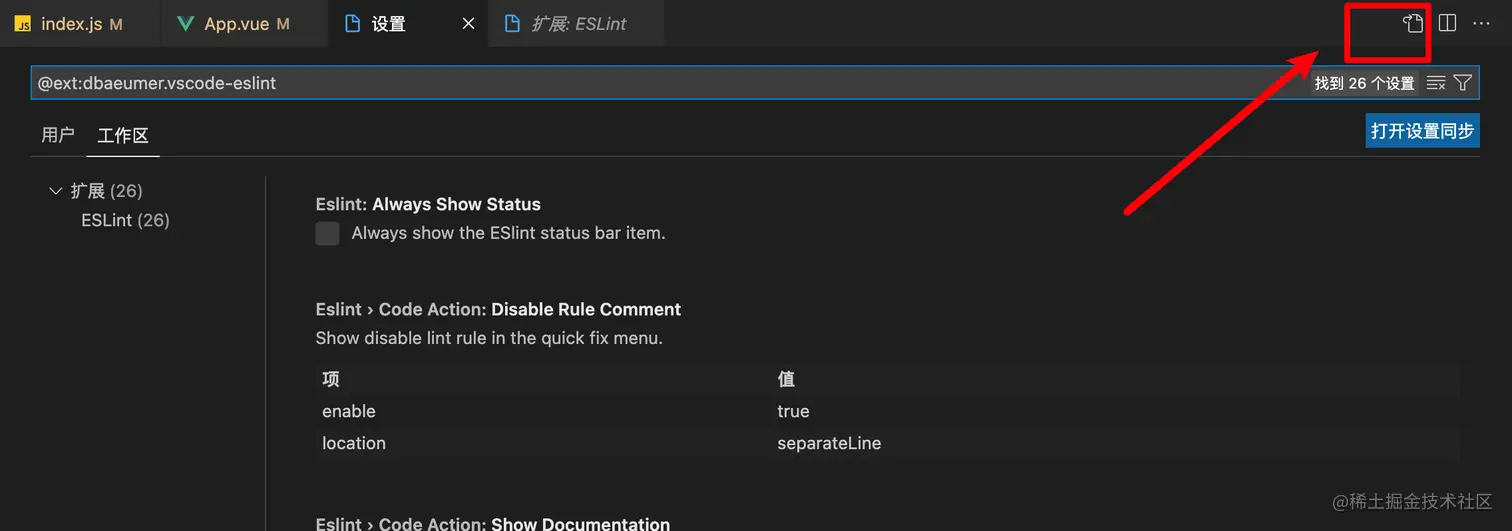Close the 设置 tab
Screen dimensions: 1512x531
tap(468, 24)
